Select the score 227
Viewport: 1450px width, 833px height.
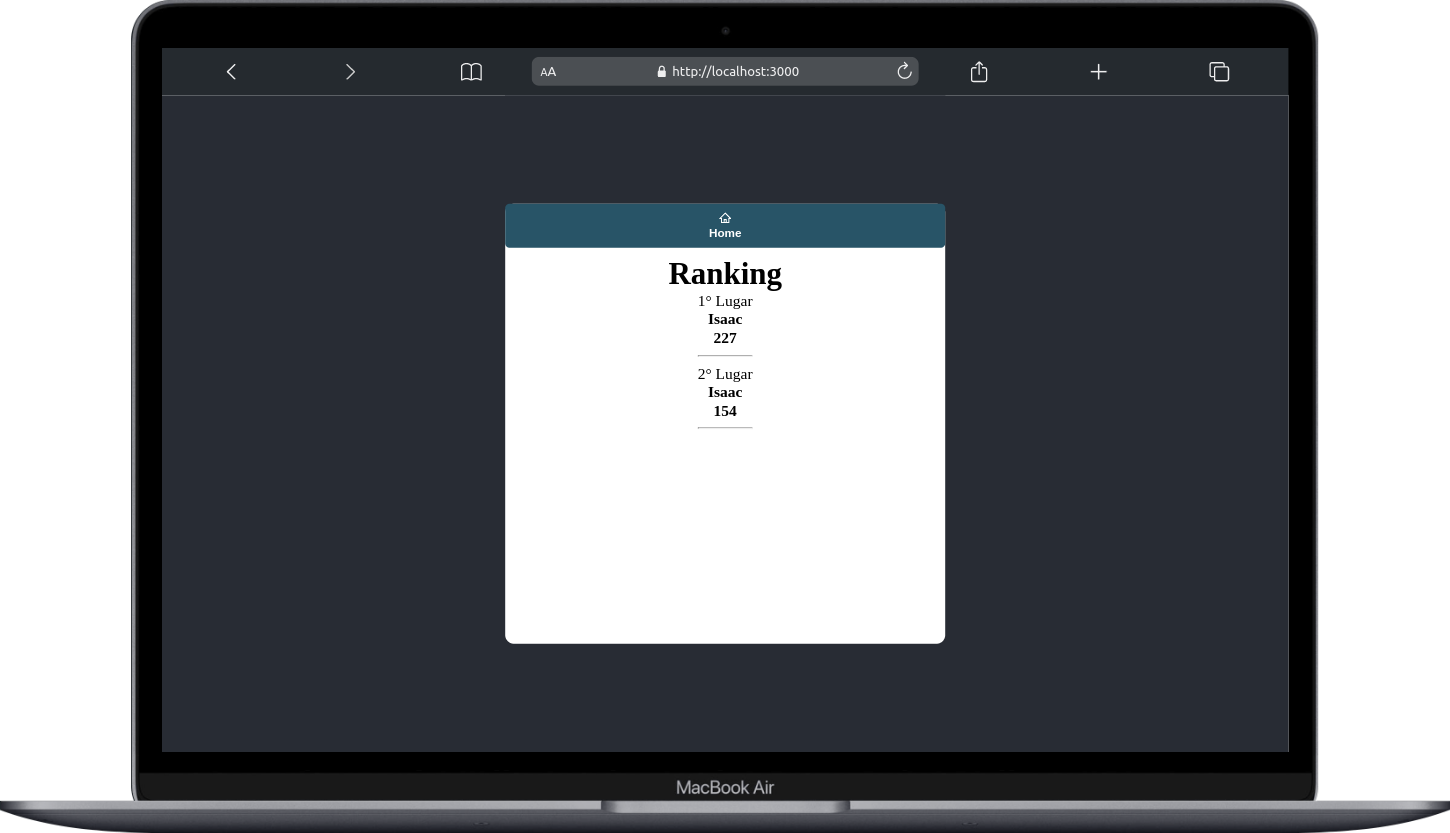[725, 339]
